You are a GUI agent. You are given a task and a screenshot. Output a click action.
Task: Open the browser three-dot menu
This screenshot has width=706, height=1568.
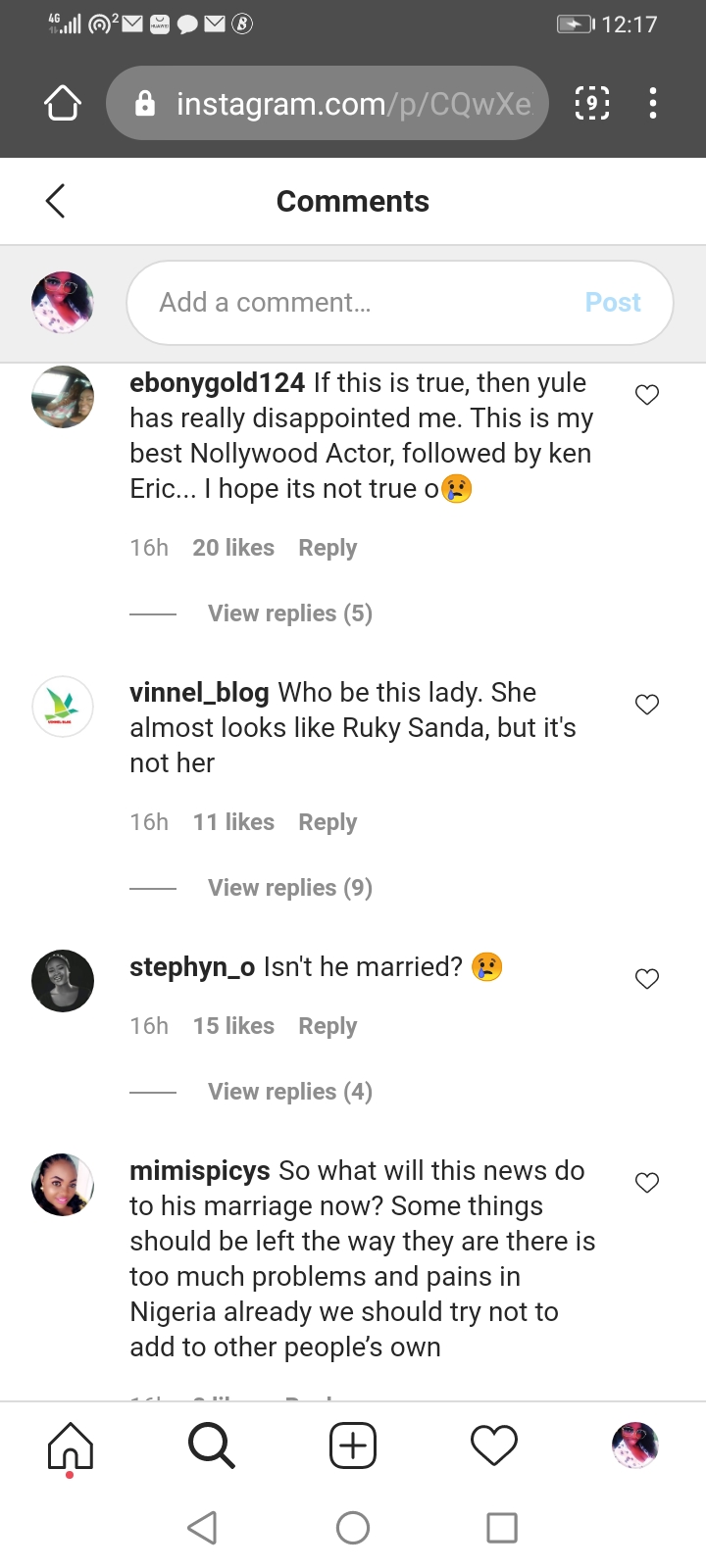point(653,103)
